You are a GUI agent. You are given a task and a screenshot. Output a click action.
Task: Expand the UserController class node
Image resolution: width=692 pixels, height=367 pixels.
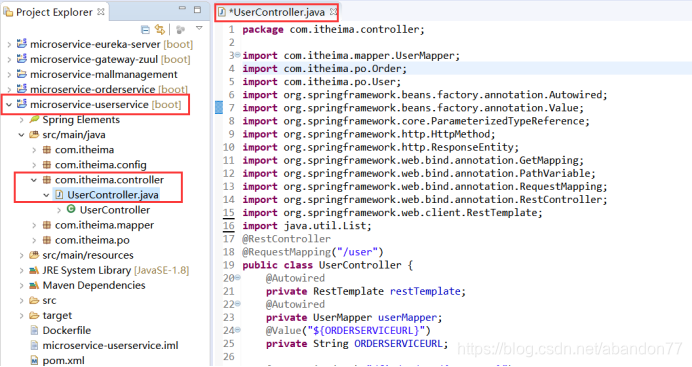click(x=59, y=210)
